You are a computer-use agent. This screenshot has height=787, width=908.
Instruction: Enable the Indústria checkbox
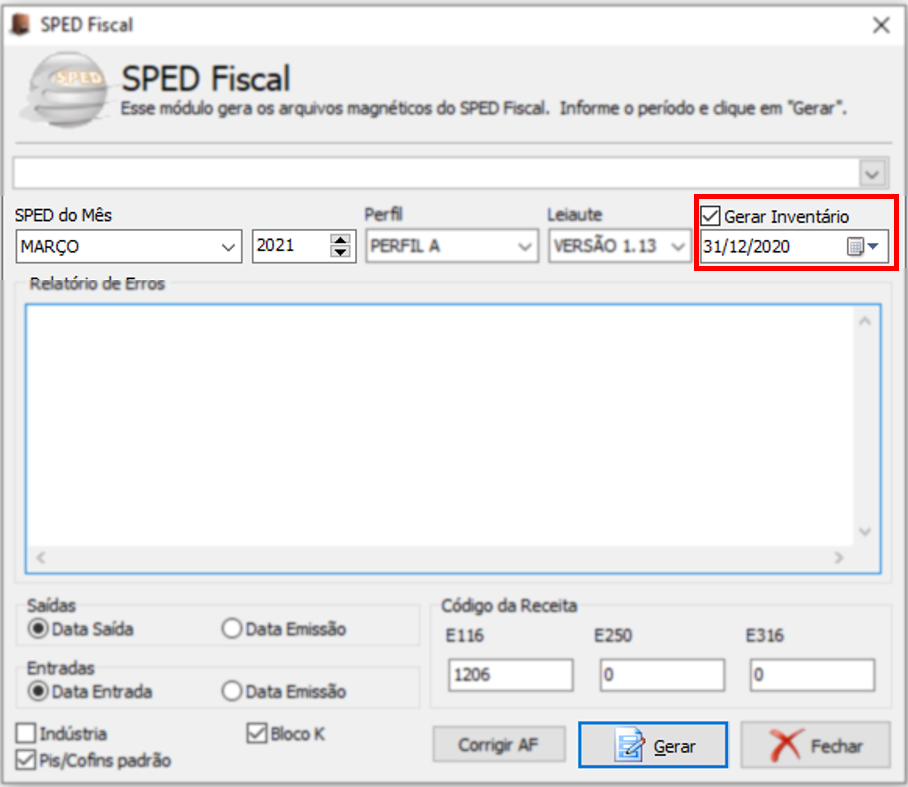(26, 734)
